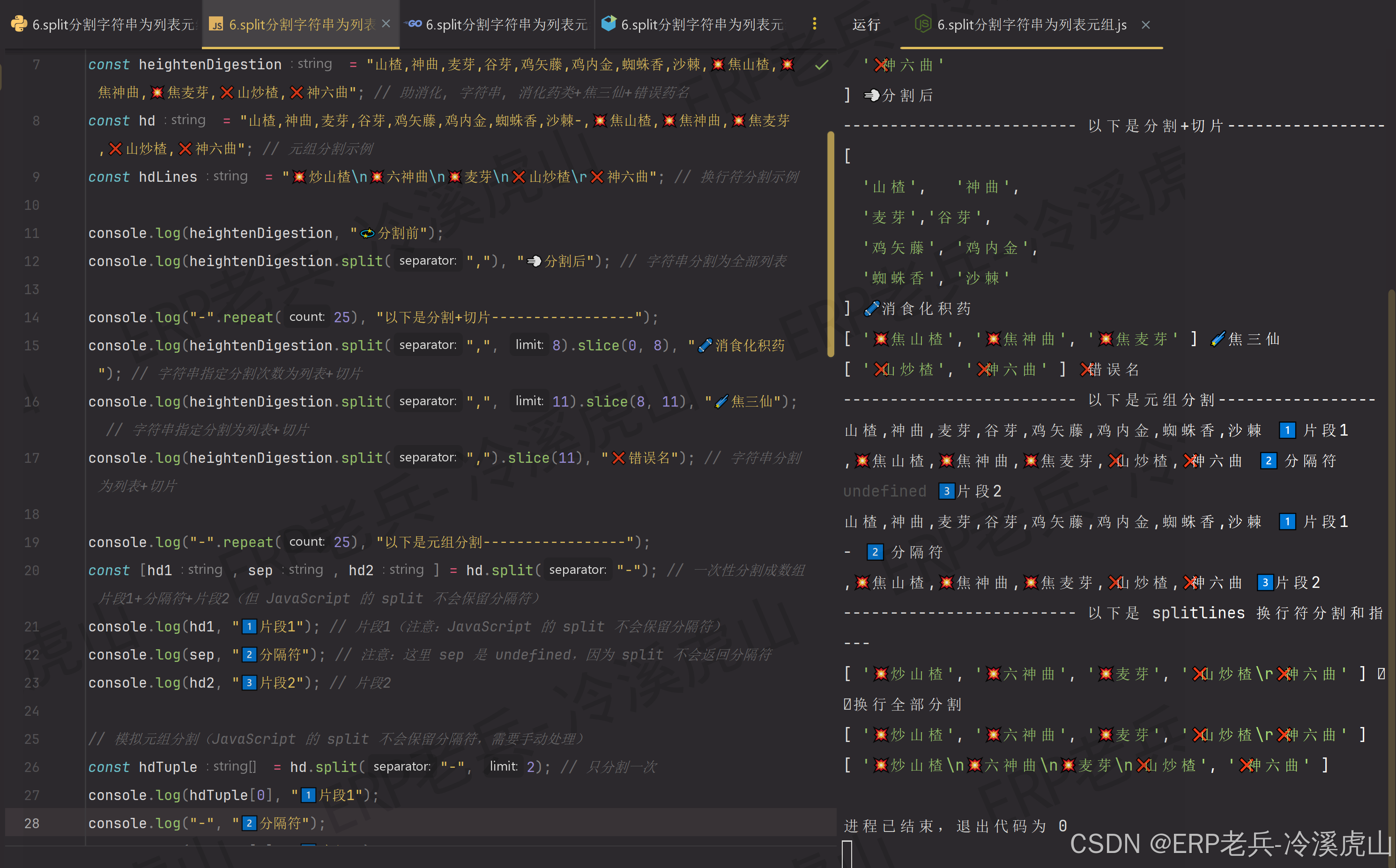This screenshot has height=868, width=1396.
Task: Click the 'separator:' hint on line 12
Action: coord(428,260)
